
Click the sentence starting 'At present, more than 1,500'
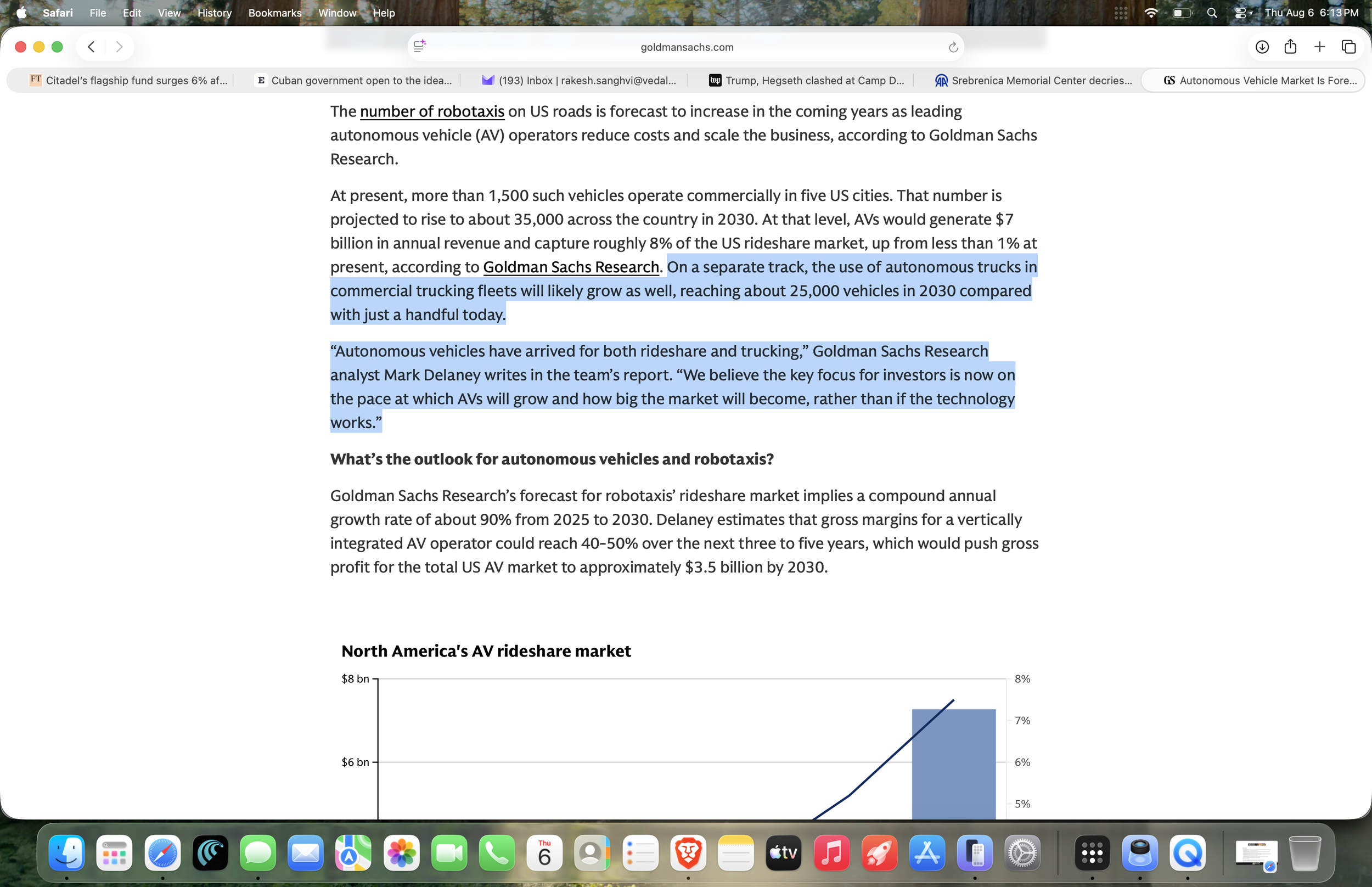pyautogui.click(x=611, y=196)
